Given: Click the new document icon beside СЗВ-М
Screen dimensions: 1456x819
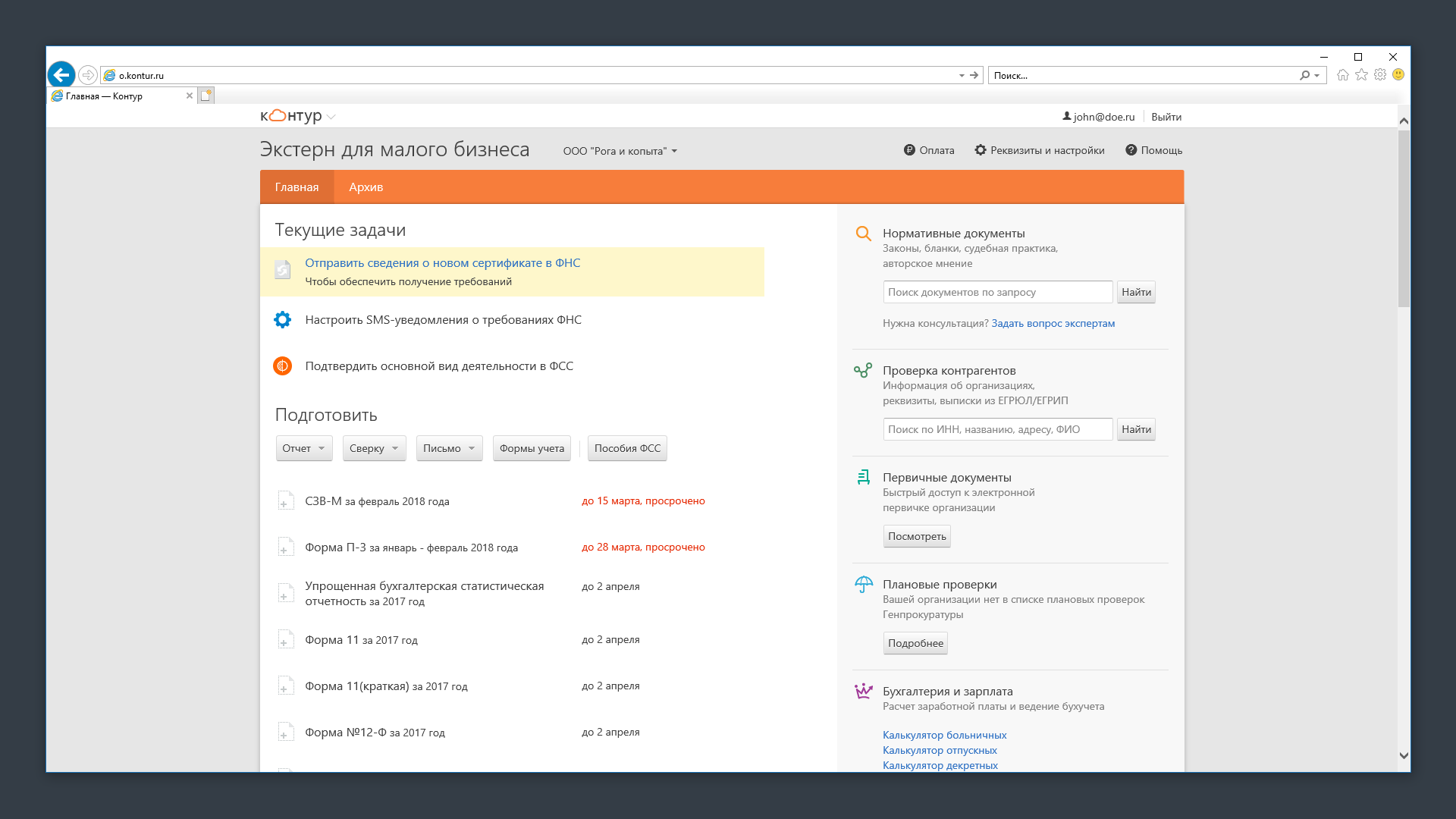Looking at the screenshot, I should (x=285, y=501).
